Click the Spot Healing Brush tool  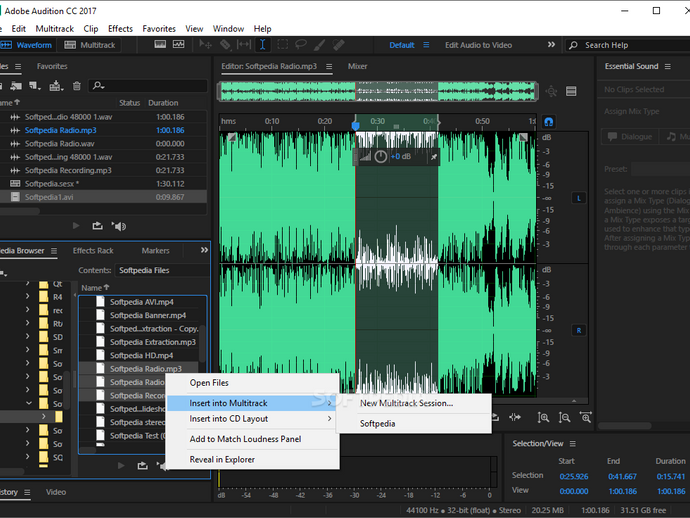[340, 45]
